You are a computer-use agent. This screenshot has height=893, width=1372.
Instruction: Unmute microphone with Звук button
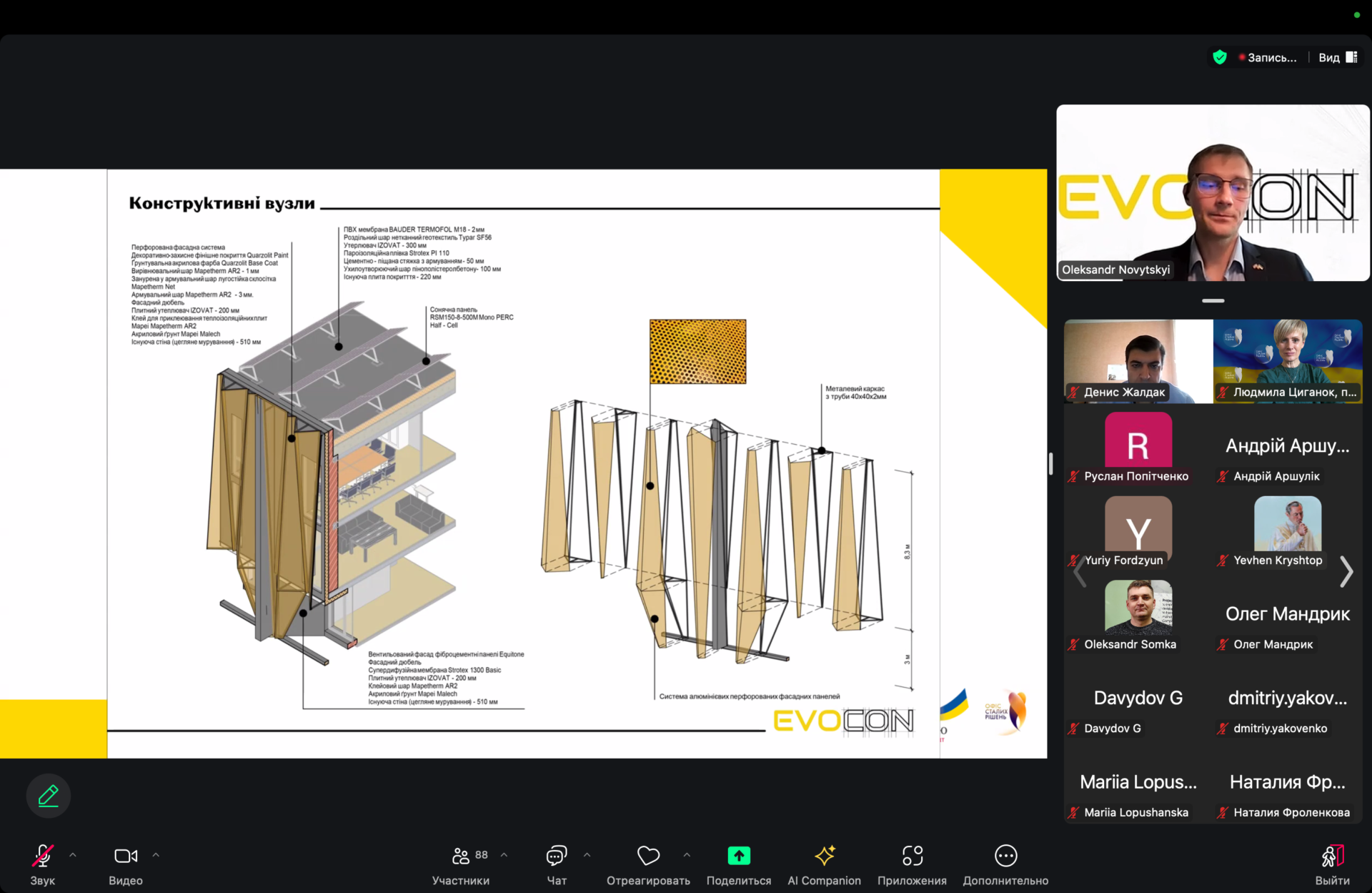point(42,856)
